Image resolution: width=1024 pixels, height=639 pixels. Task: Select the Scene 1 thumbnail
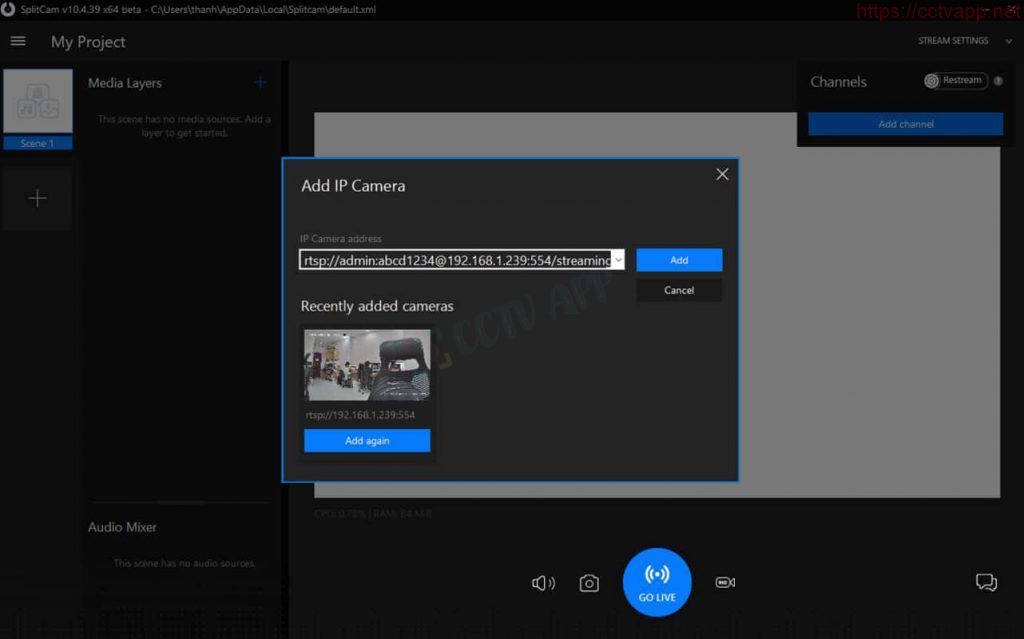coord(38,103)
